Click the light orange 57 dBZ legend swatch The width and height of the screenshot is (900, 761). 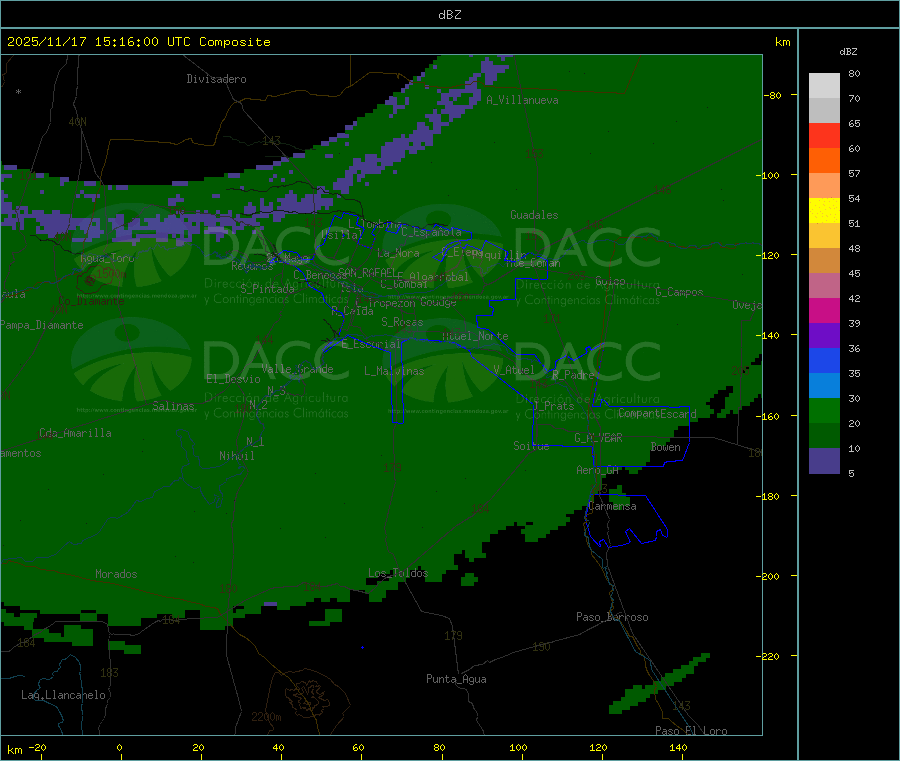click(x=824, y=185)
